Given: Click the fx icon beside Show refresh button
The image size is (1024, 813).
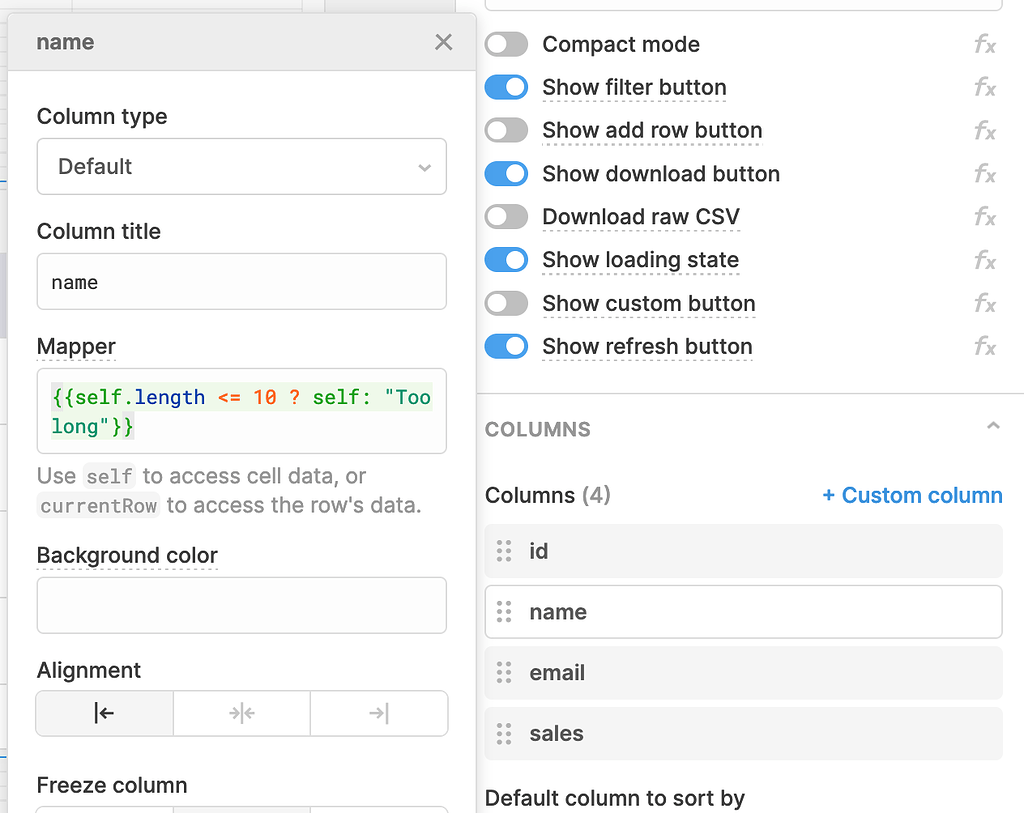Looking at the screenshot, I should [x=985, y=346].
